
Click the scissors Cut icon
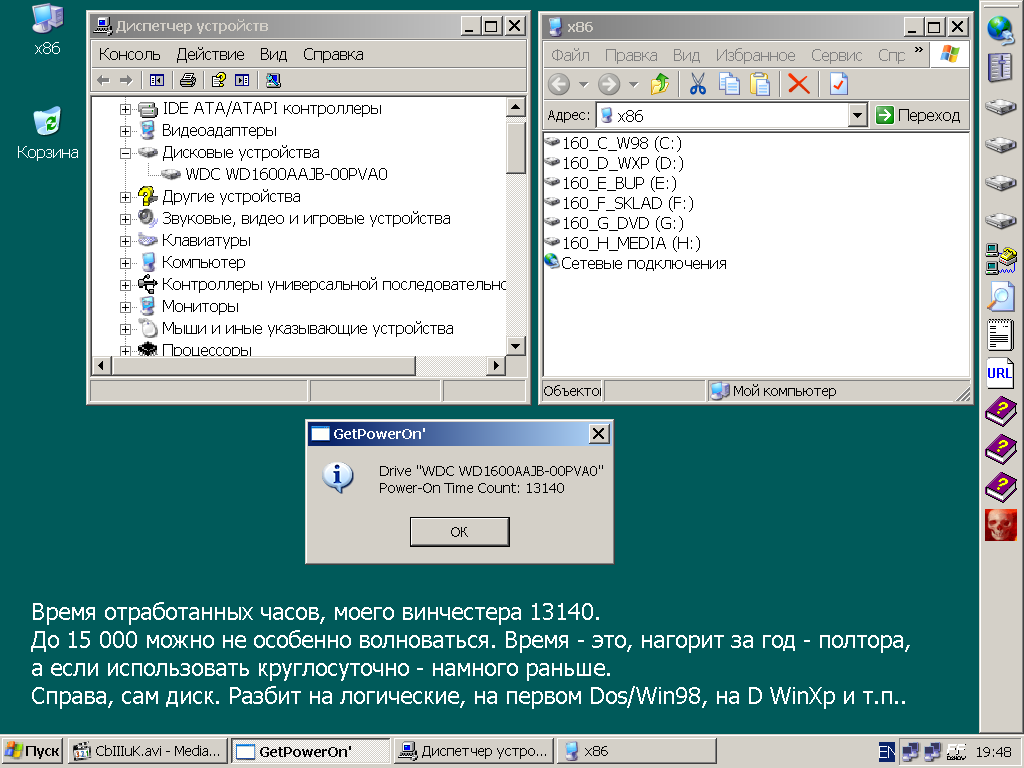pos(698,84)
